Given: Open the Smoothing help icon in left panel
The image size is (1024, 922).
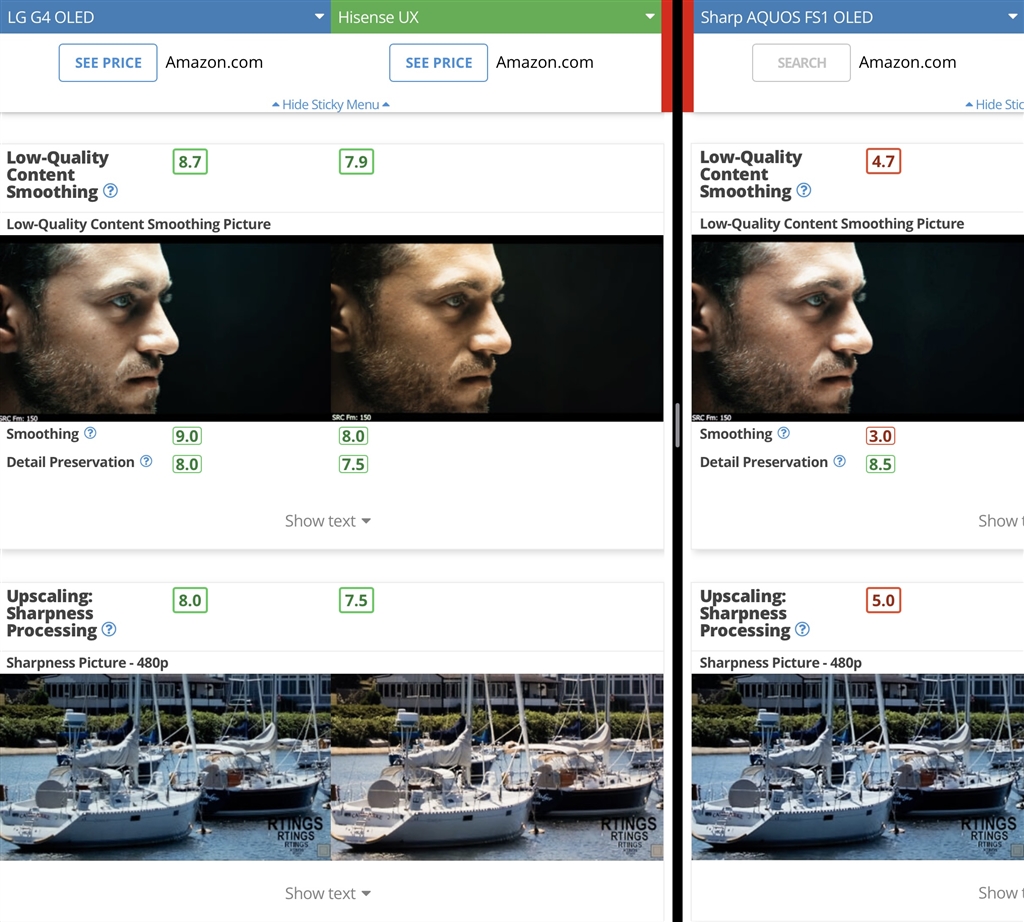Looking at the screenshot, I should [91, 433].
